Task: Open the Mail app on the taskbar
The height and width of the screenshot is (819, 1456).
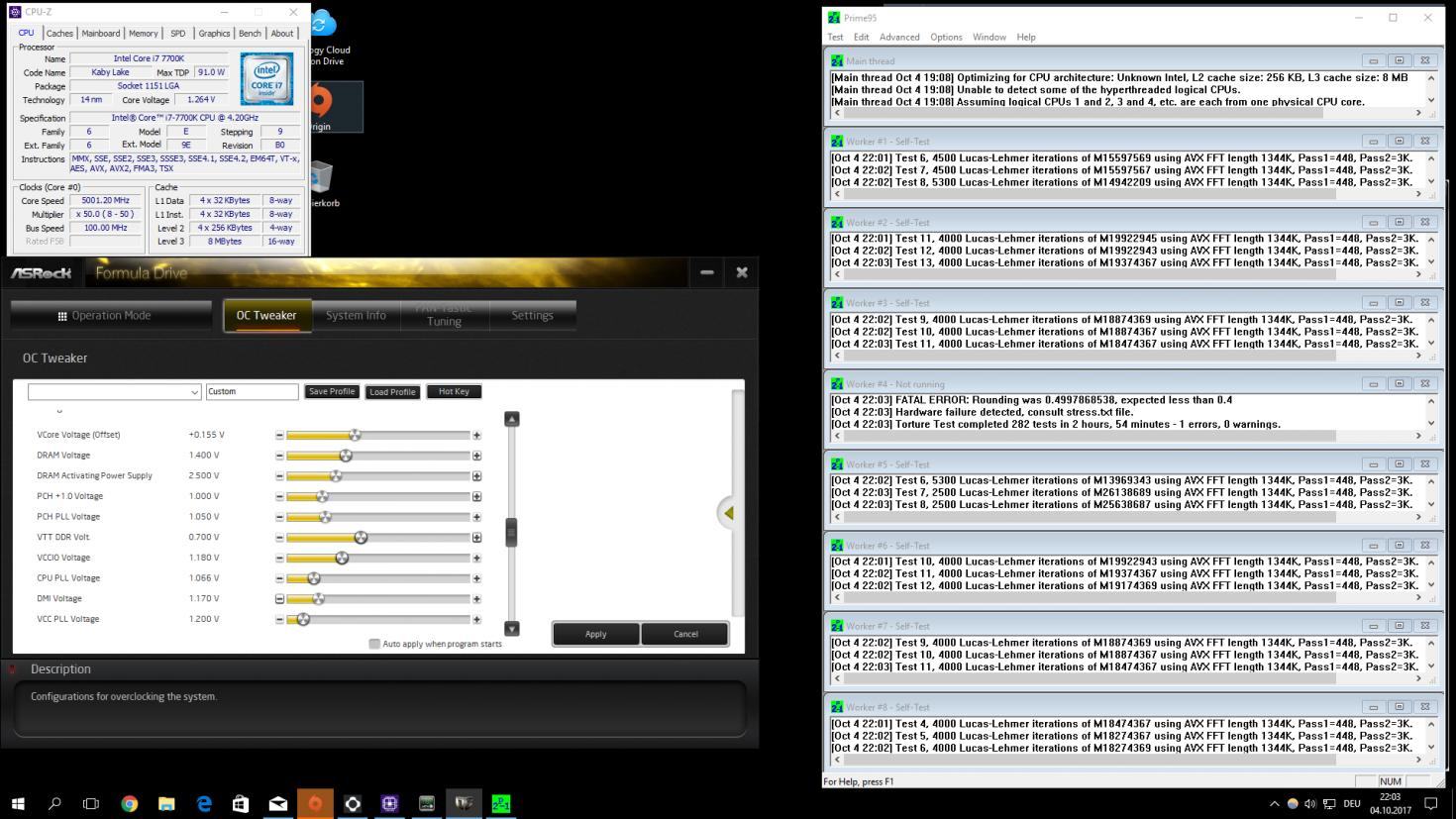Action: coord(278,803)
